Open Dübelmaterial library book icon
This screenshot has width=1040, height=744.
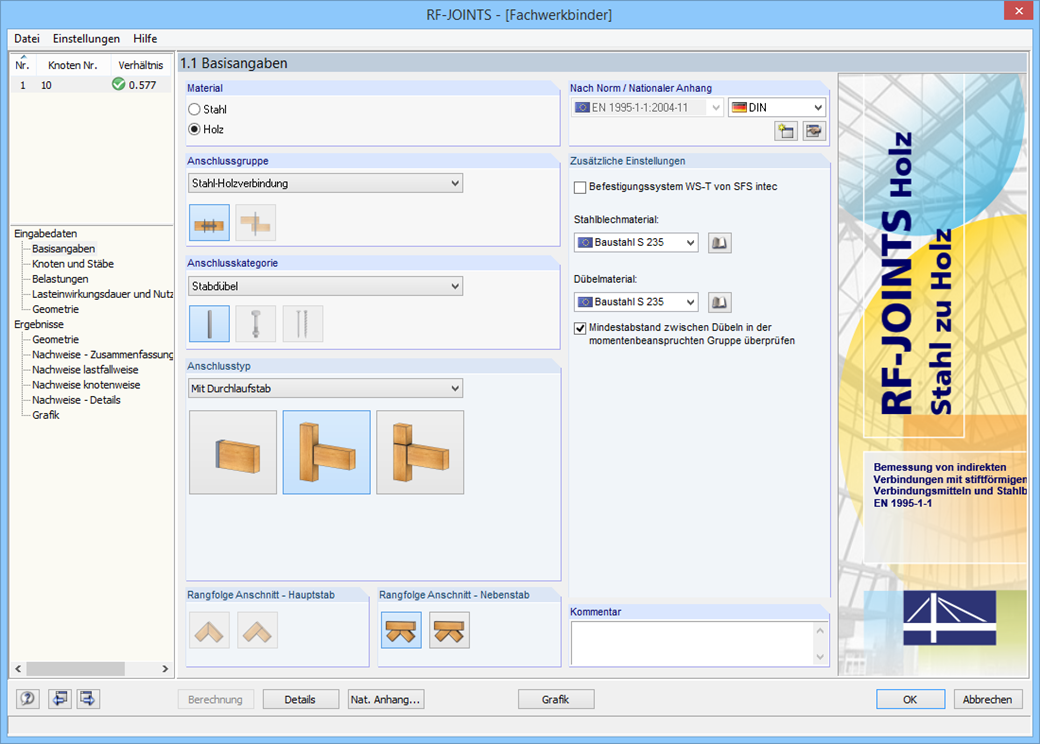tap(720, 302)
